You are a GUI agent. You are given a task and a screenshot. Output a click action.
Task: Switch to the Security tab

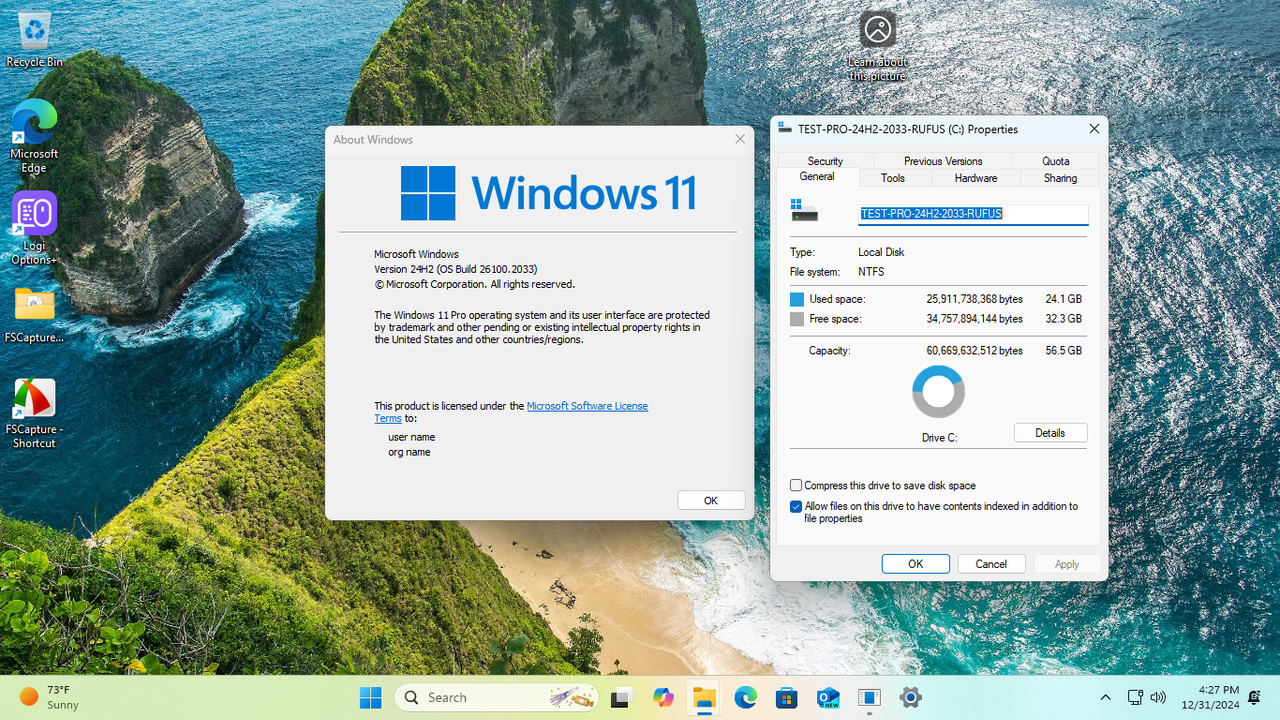(825, 161)
